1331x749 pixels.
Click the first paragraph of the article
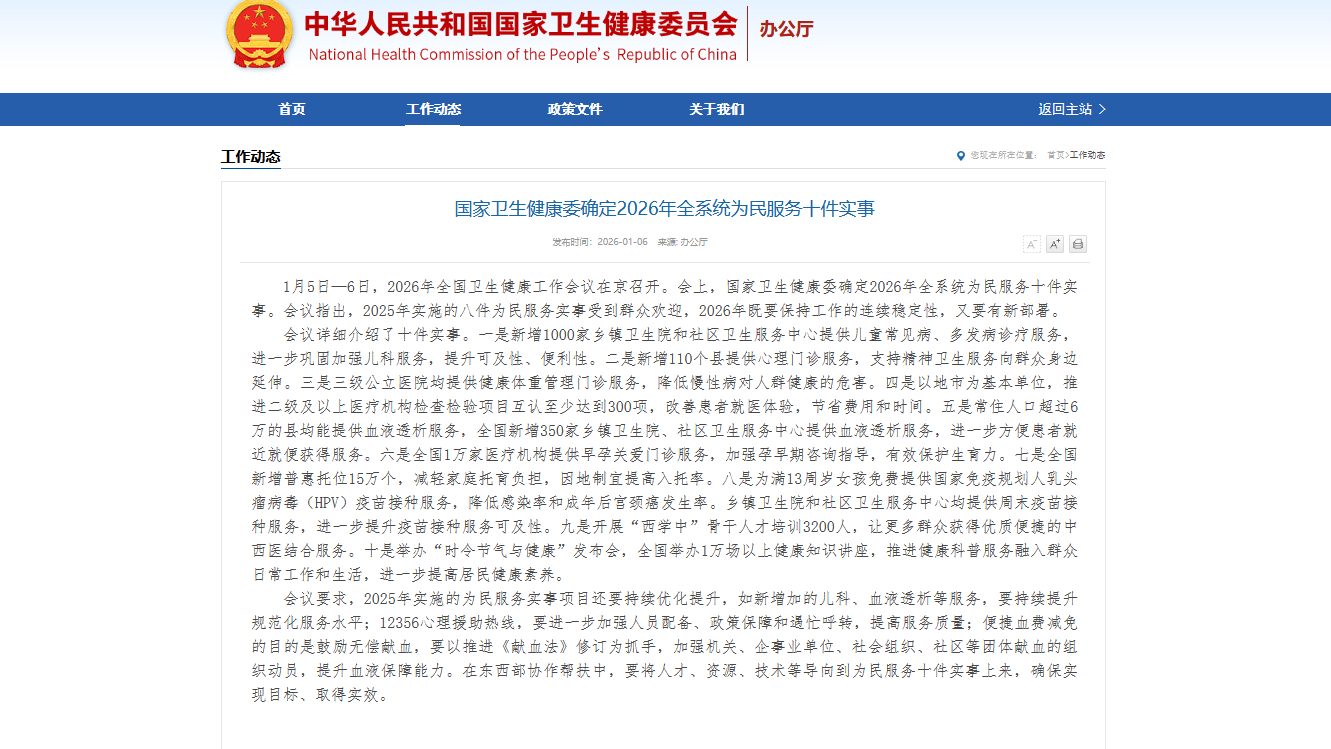(x=664, y=298)
